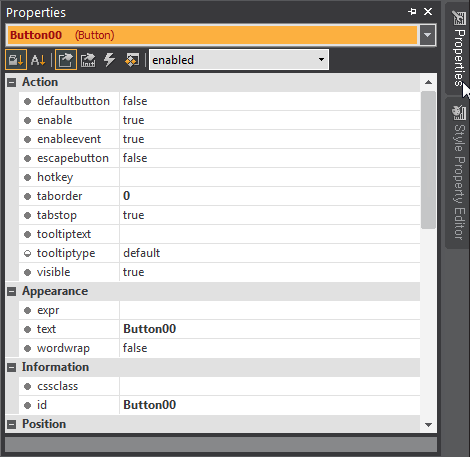Select the Alphabetical sort icon
The height and width of the screenshot is (457, 470).
[x=38, y=60]
